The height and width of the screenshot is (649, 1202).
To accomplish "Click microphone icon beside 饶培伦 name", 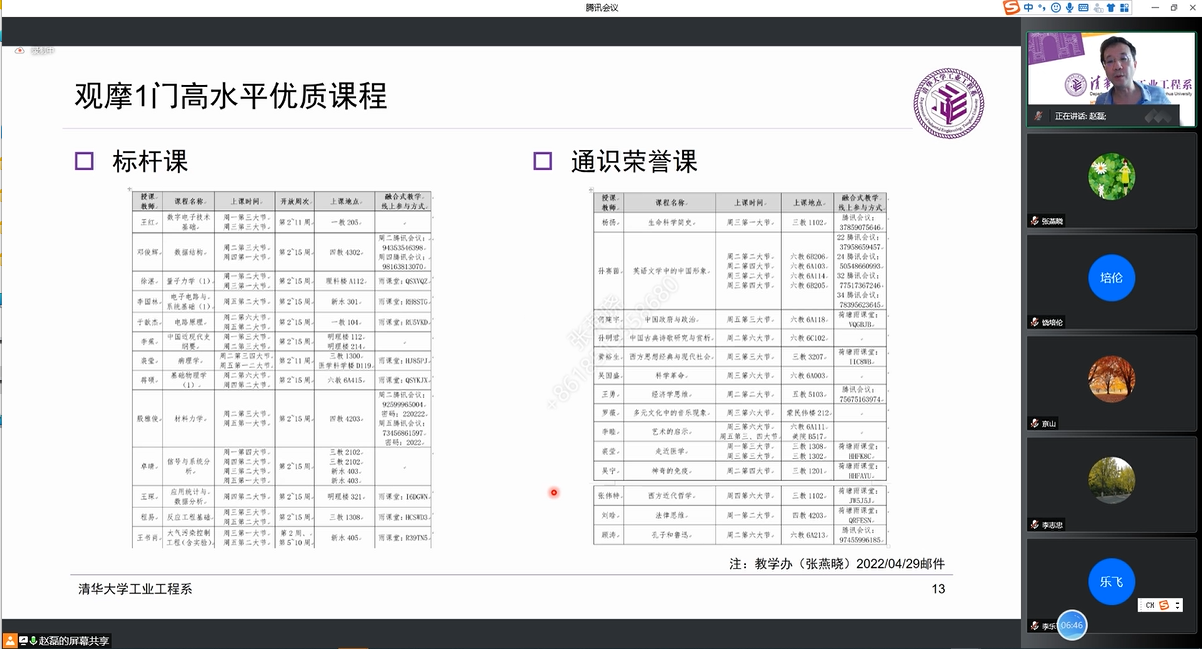I will (1035, 322).
